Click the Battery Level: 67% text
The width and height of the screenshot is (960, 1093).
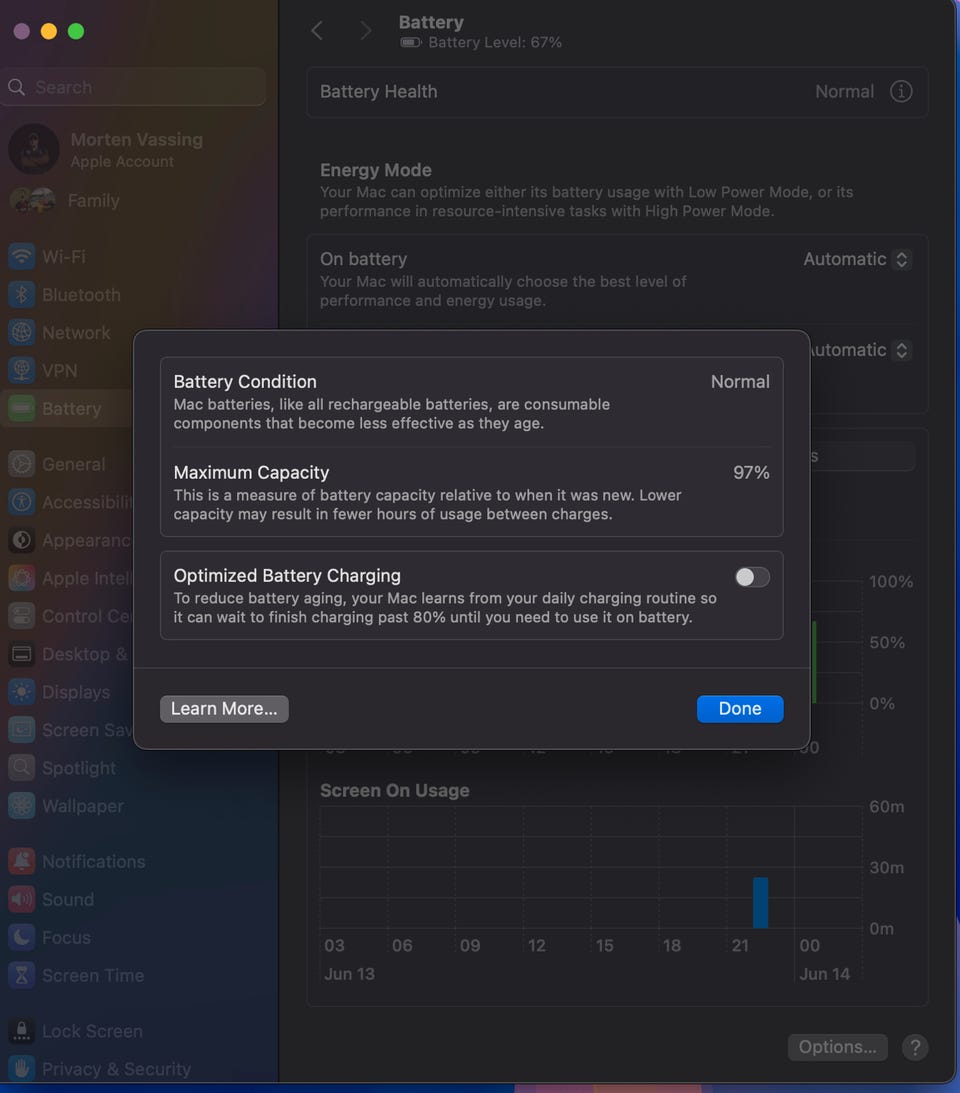(495, 43)
